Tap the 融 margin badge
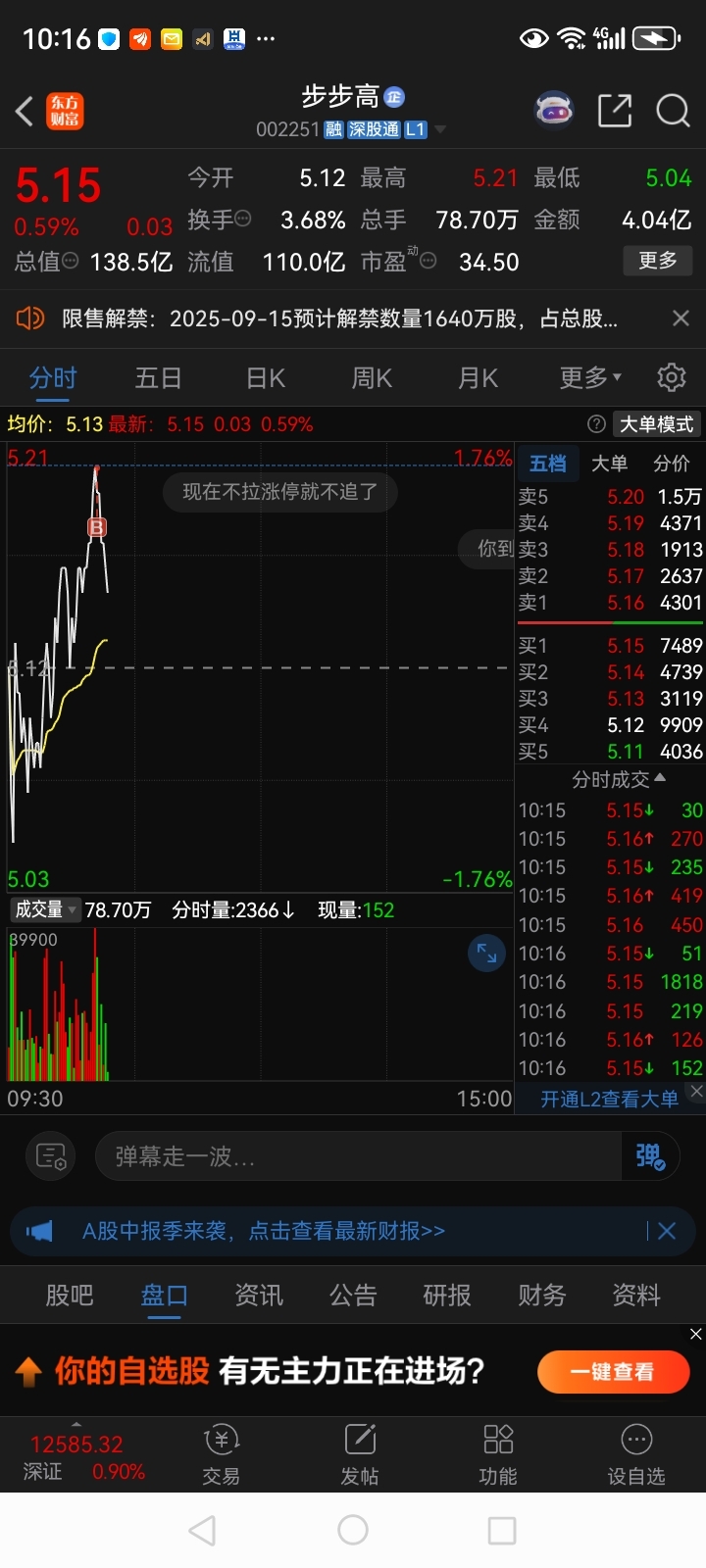This screenshot has height=1568, width=706. tap(333, 129)
